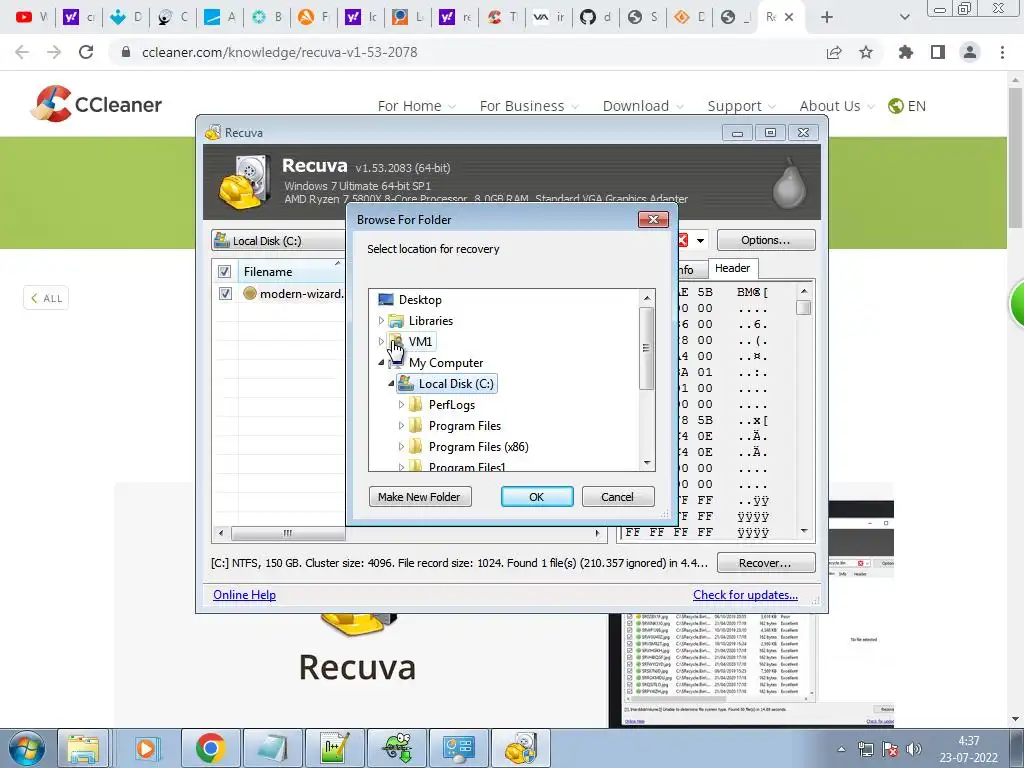1024x768 pixels.
Task: Click the volume speaker icon in system tray
Action: tap(914, 749)
